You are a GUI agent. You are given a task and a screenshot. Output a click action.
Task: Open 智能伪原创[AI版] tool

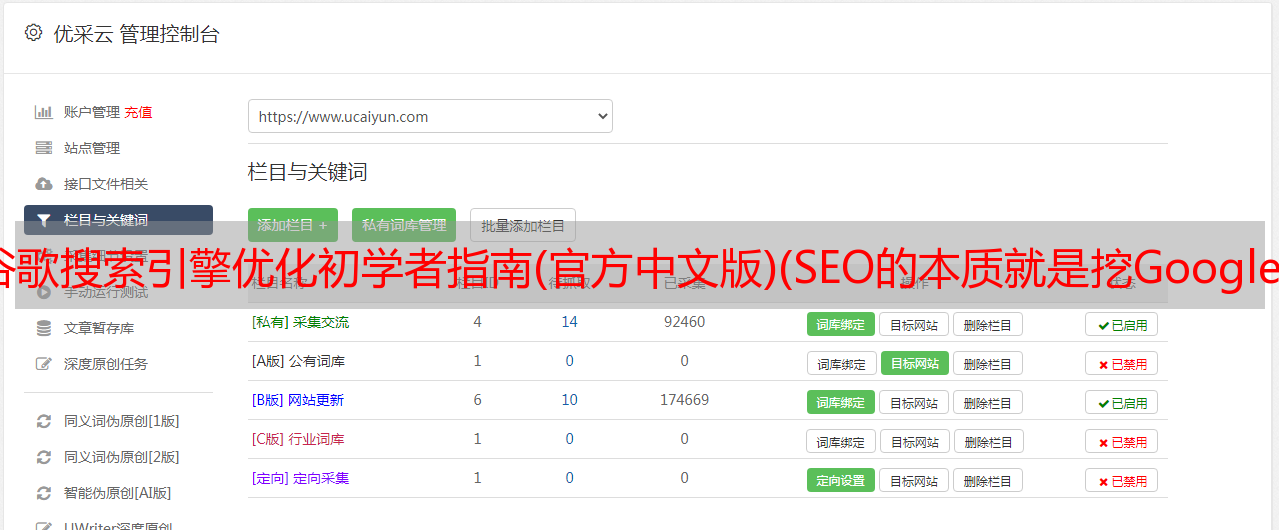click(118, 493)
